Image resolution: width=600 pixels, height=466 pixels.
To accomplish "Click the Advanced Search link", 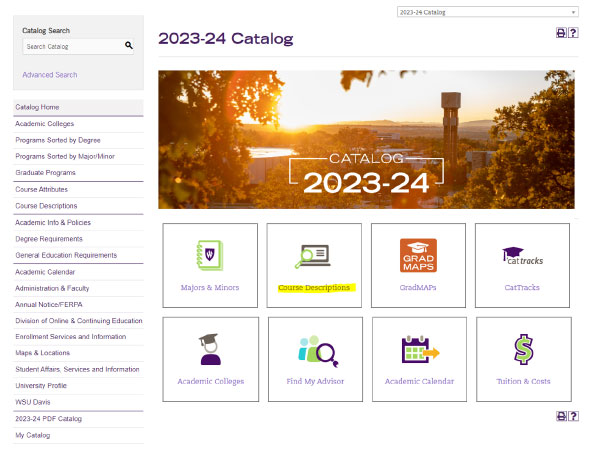I will pyautogui.click(x=49, y=75).
